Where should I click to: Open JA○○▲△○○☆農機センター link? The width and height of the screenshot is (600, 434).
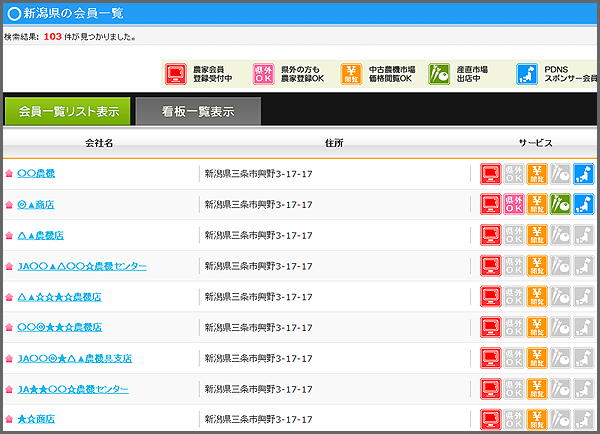(82, 266)
